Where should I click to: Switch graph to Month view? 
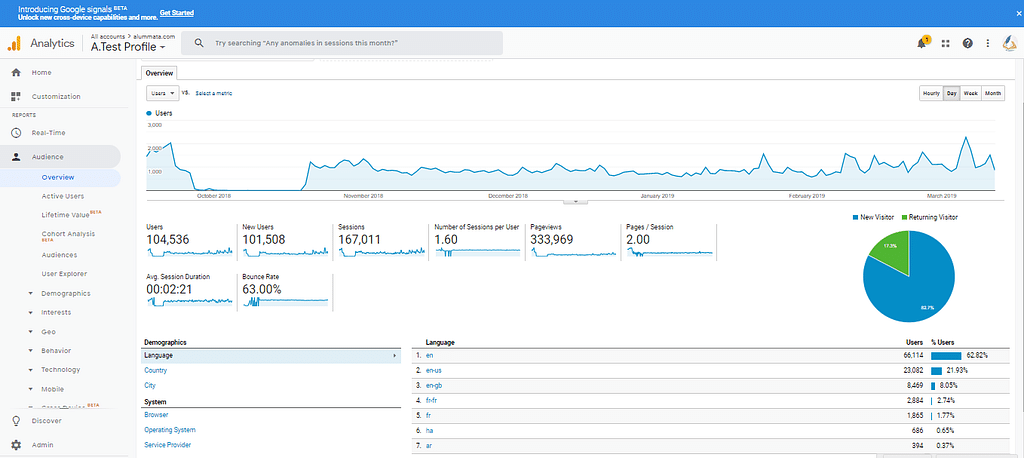click(993, 93)
